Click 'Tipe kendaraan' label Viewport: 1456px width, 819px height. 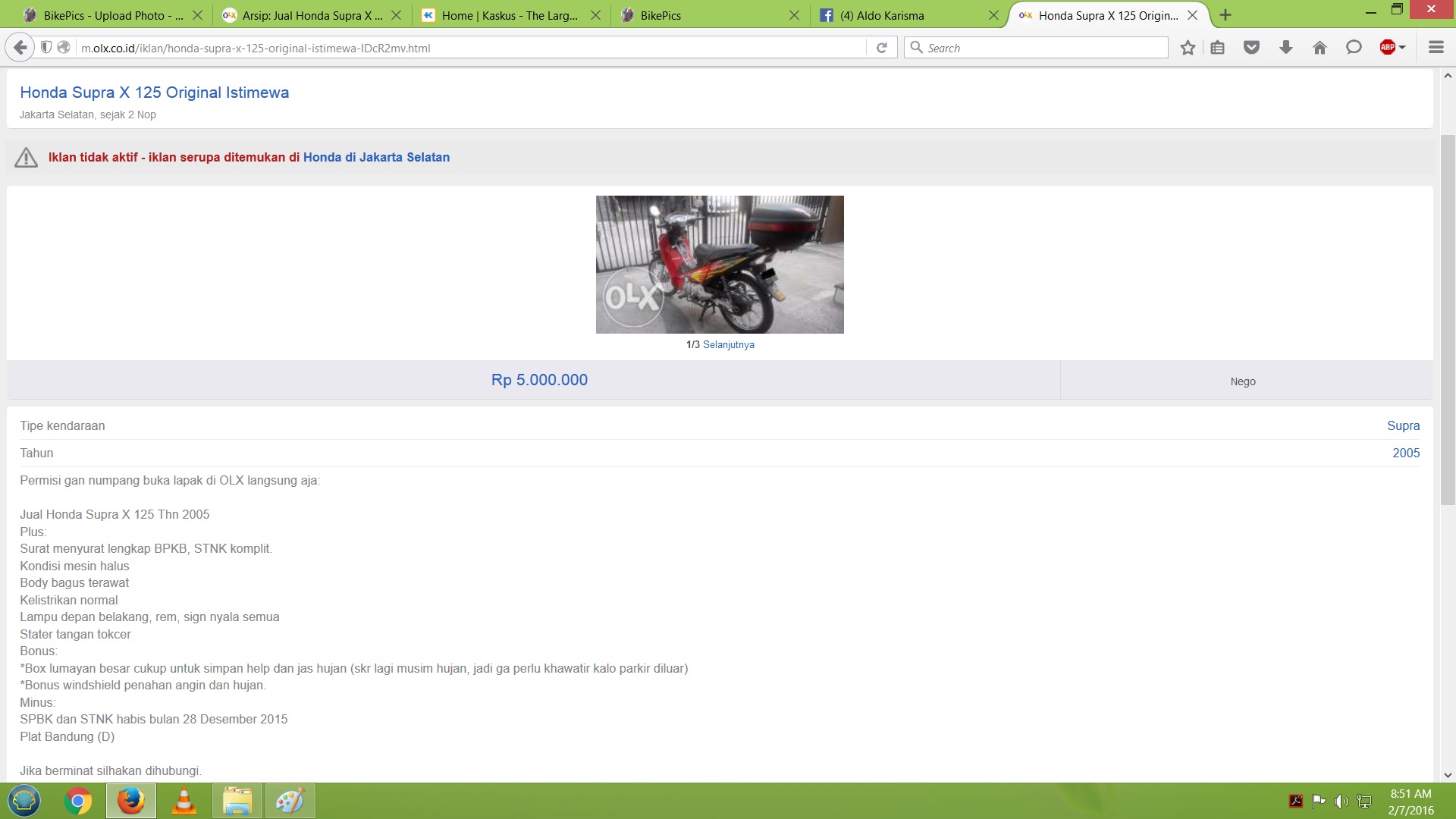point(62,425)
